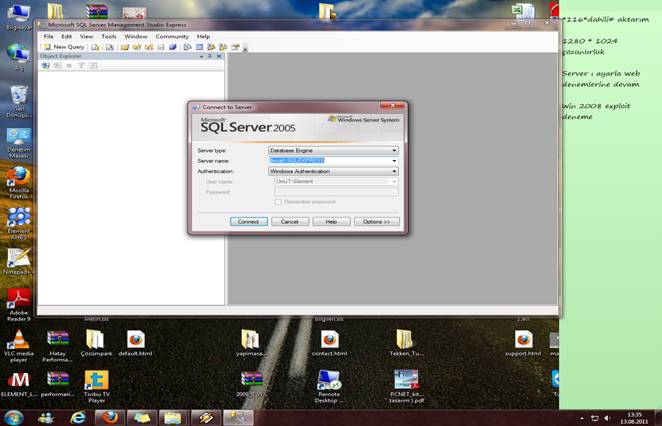Image resolution: width=662 pixels, height=426 pixels.
Task: Select the Adobe Reader 9 desktop icon
Action: pyautogui.click(x=19, y=305)
